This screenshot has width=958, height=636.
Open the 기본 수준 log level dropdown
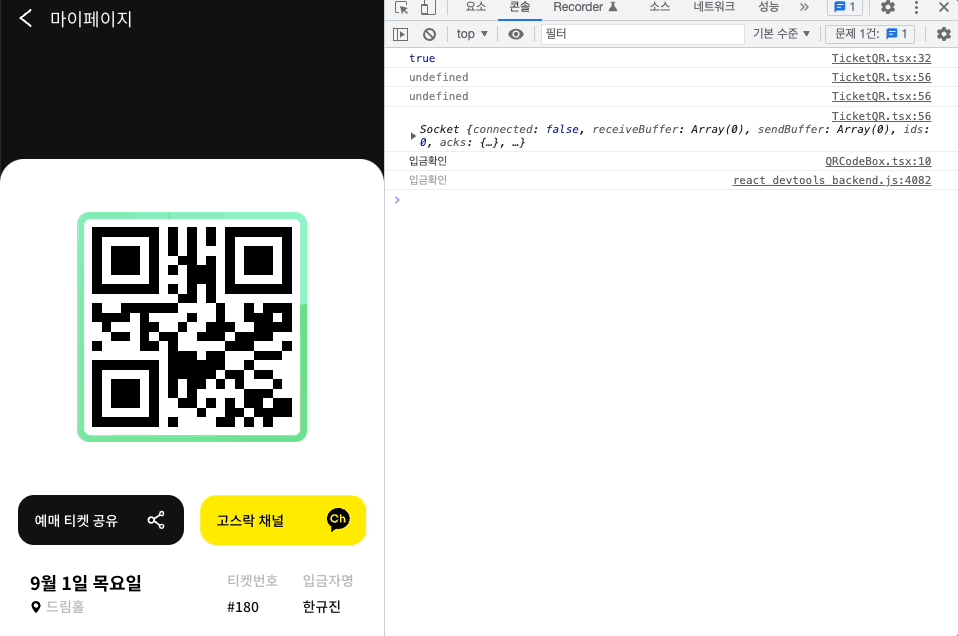[x=781, y=34]
